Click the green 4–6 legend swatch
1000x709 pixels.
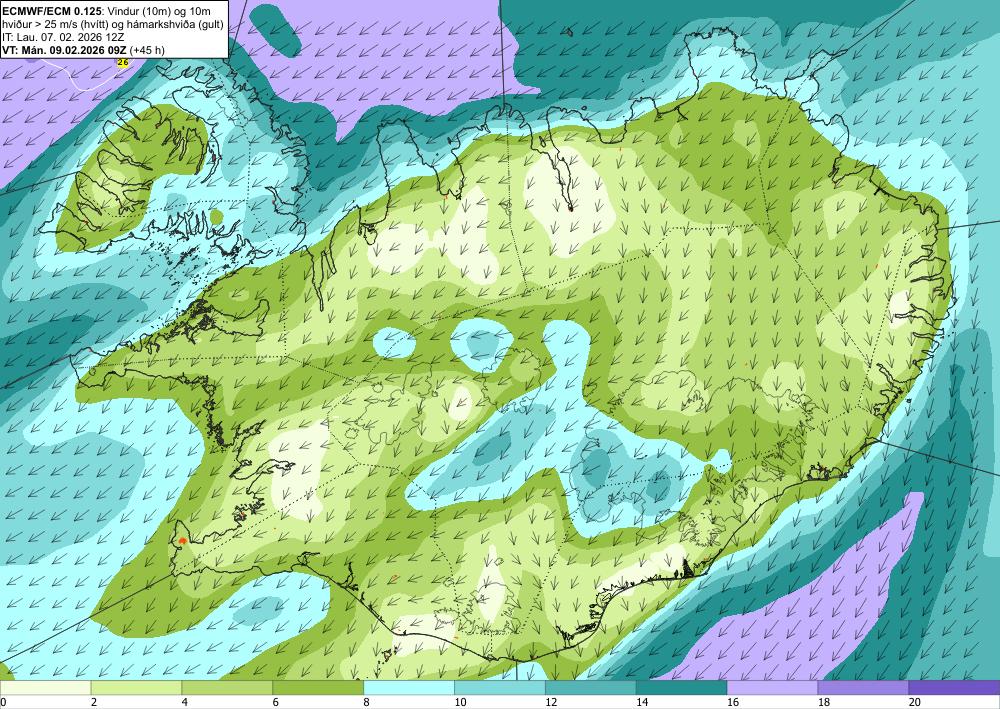(227, 687)
